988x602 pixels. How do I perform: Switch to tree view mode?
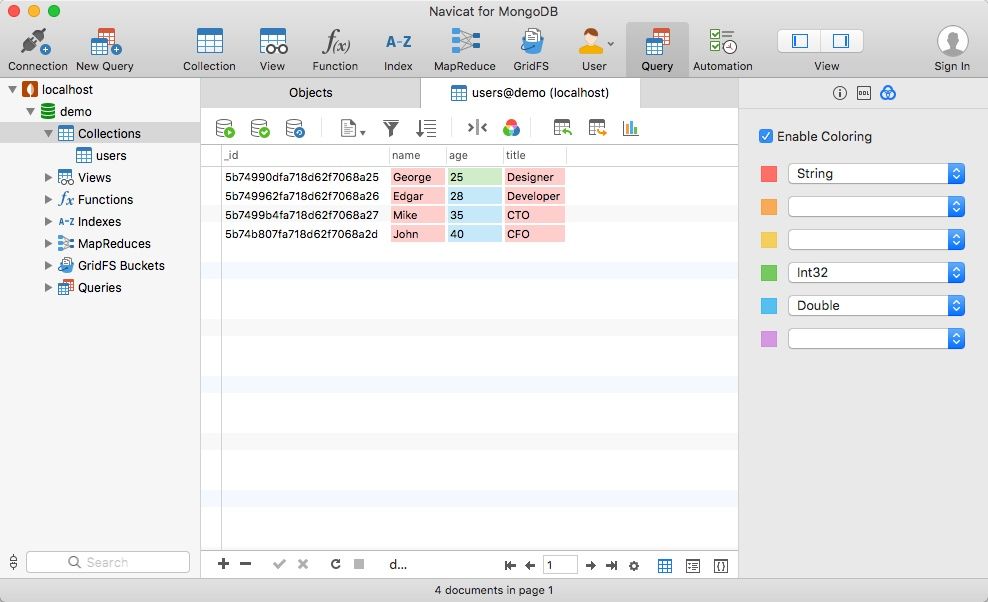pos(692,565)
